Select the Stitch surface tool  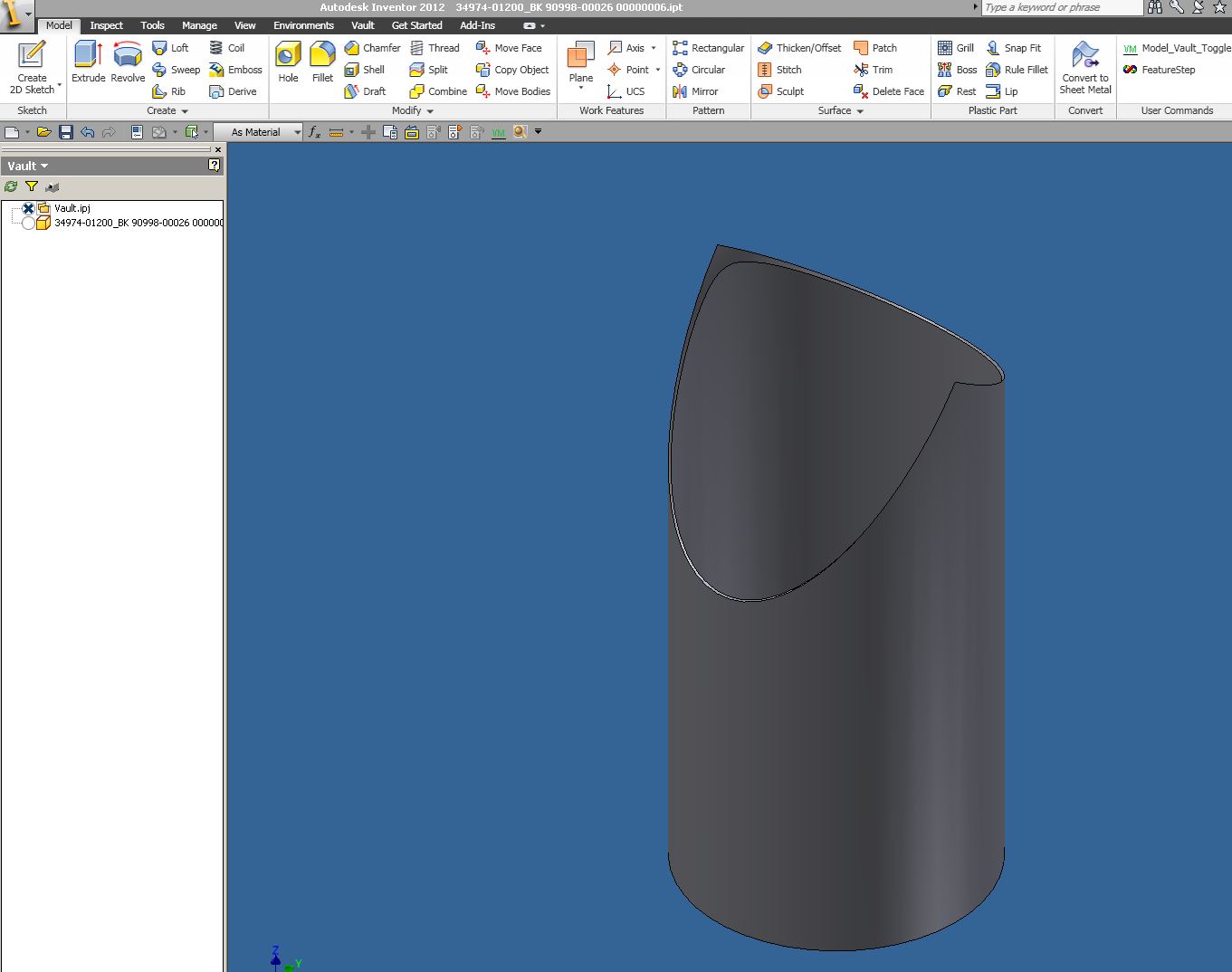pos(779,70)
